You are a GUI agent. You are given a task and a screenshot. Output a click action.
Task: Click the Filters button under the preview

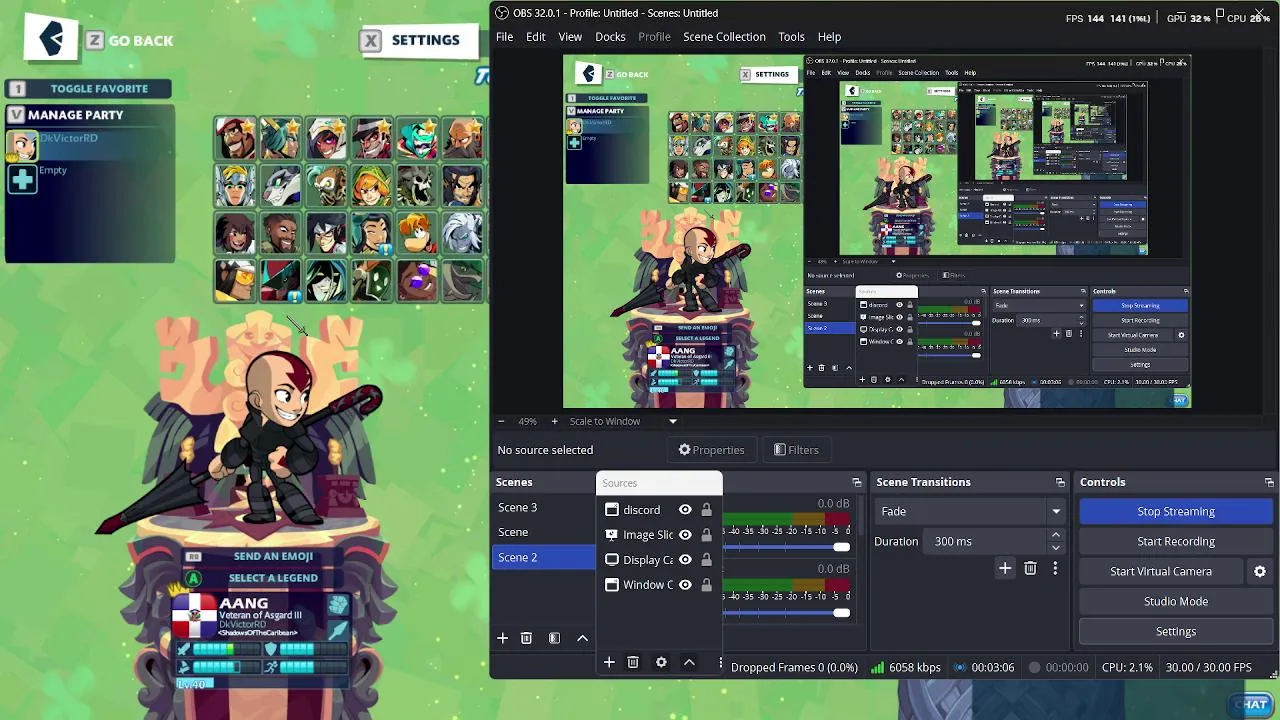click(x=796, y=450)
